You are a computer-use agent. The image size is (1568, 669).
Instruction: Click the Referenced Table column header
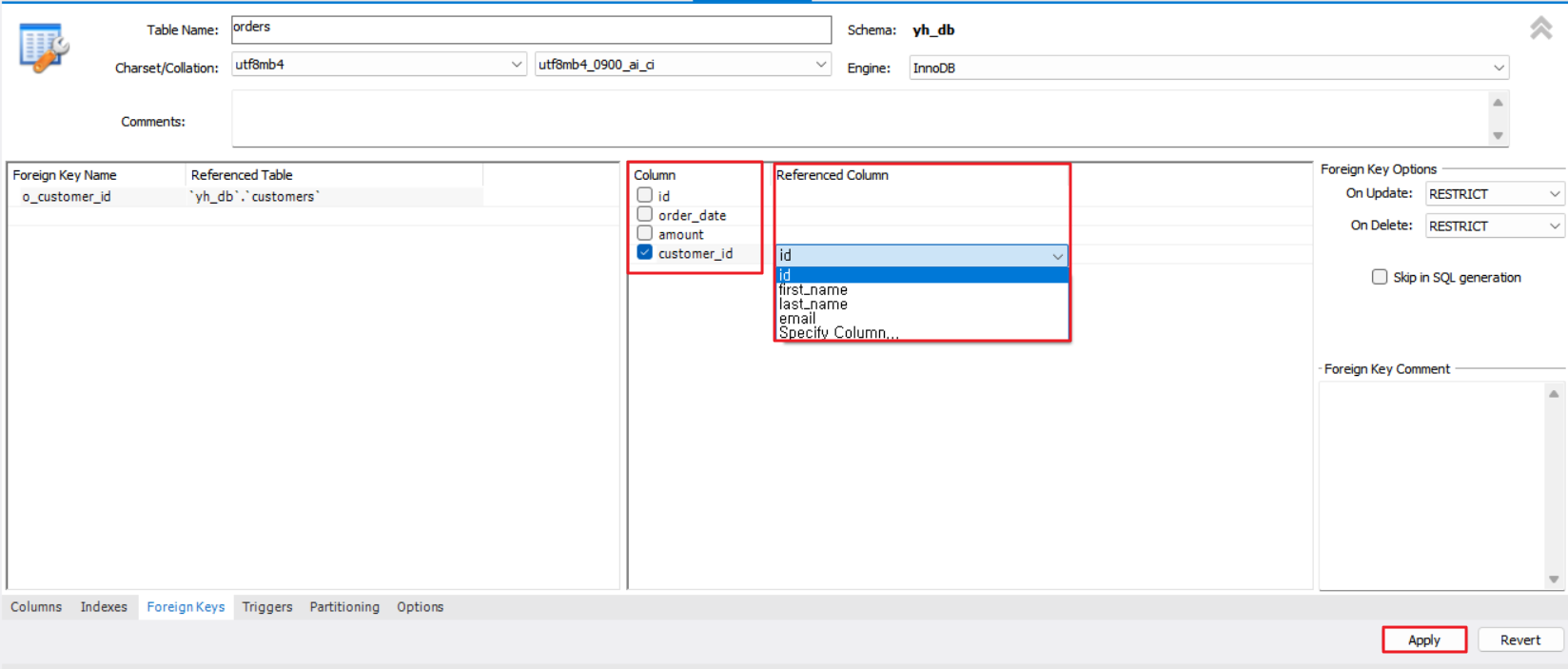[x=242, y=175]
